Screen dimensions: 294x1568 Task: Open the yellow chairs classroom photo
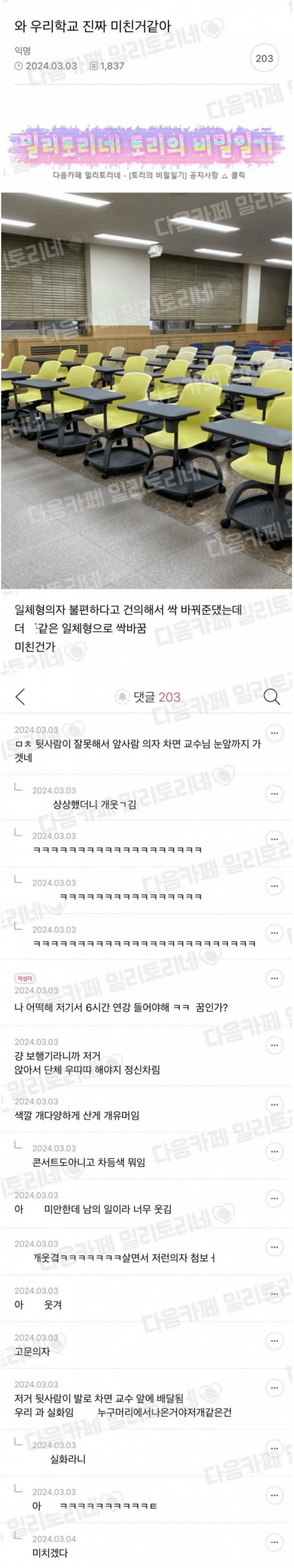tap(147, 390)
